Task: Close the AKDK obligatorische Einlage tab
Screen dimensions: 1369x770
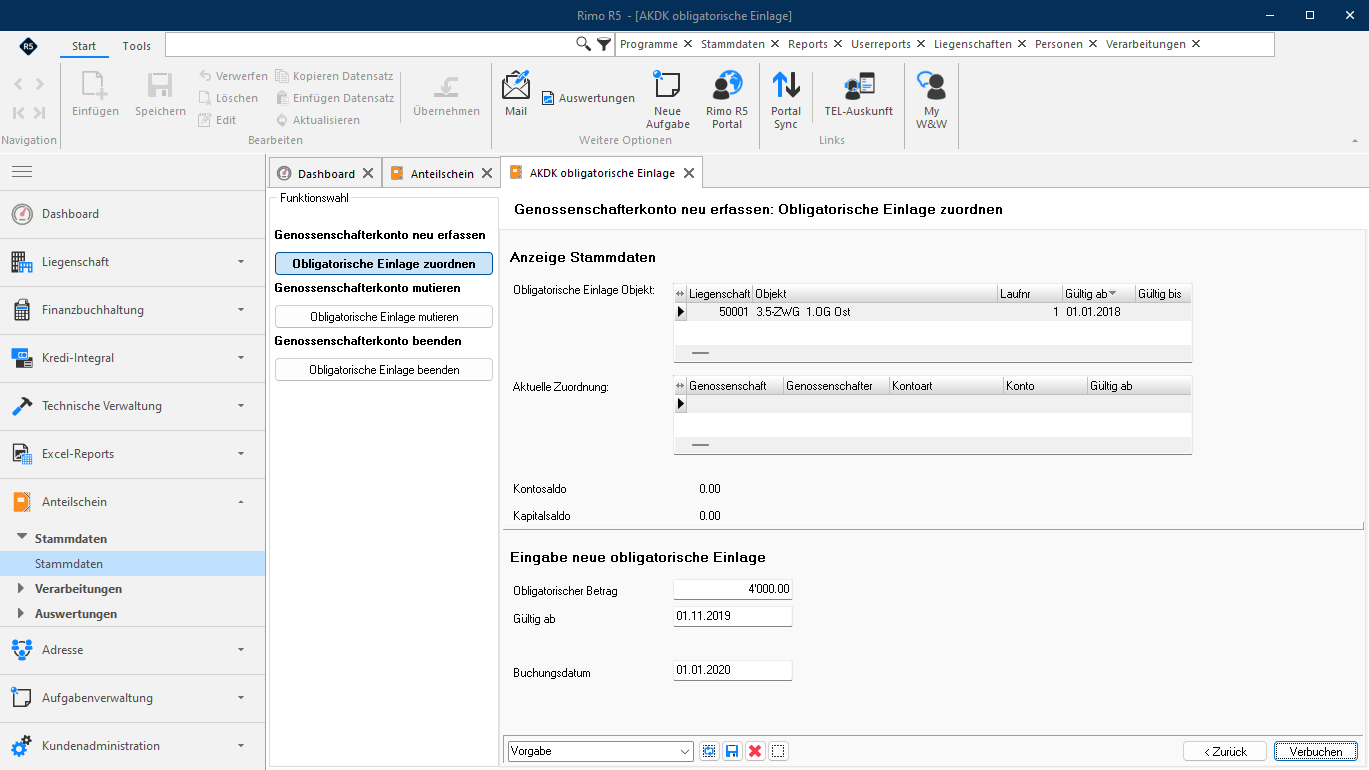Action: tap(688, 173)
